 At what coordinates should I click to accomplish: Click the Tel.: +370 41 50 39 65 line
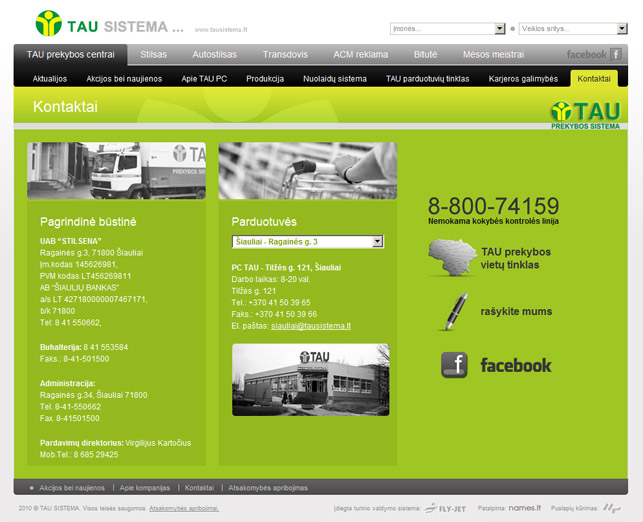(271, 303)
